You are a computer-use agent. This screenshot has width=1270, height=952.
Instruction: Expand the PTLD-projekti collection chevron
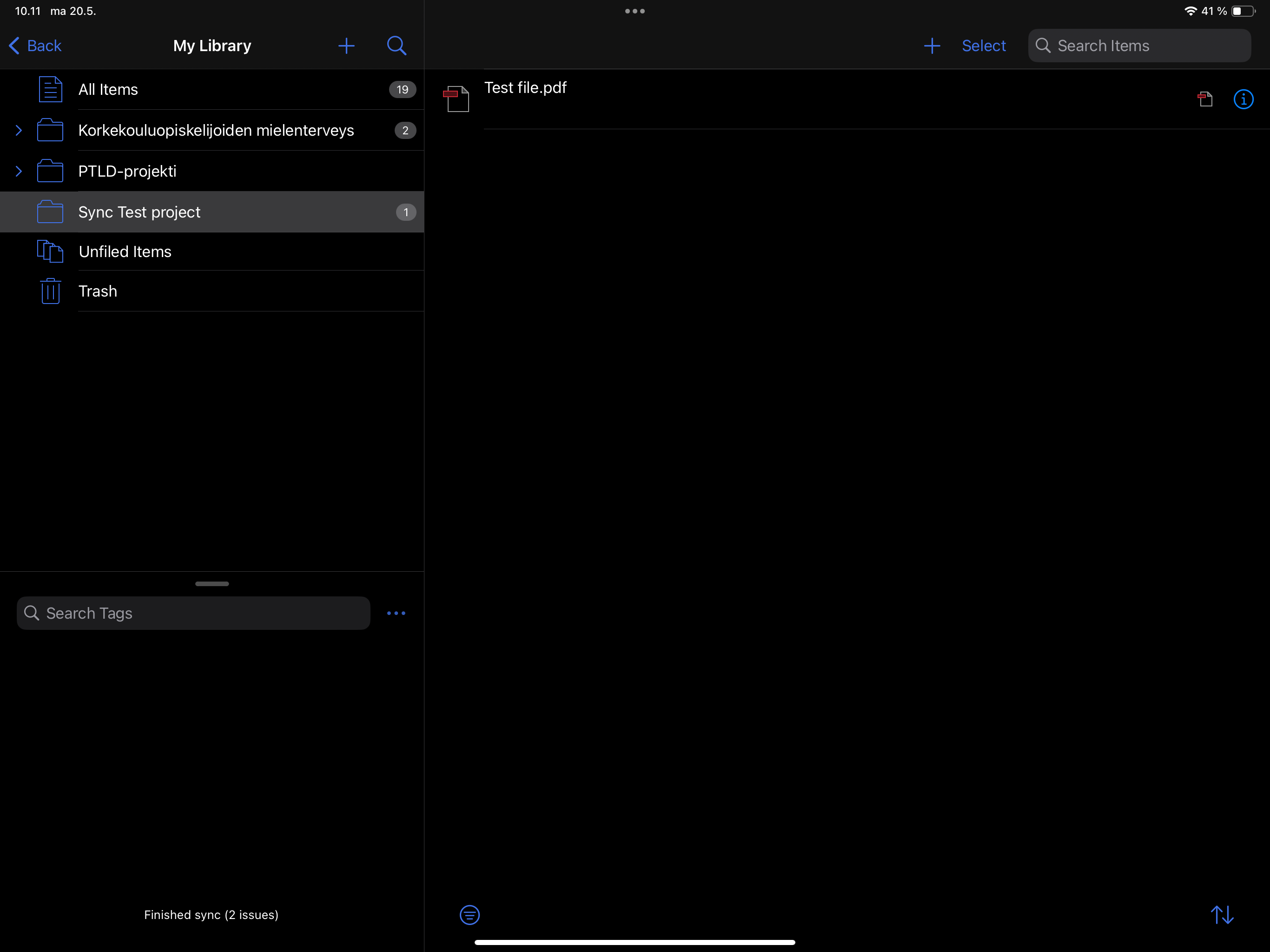coord(19,171)
